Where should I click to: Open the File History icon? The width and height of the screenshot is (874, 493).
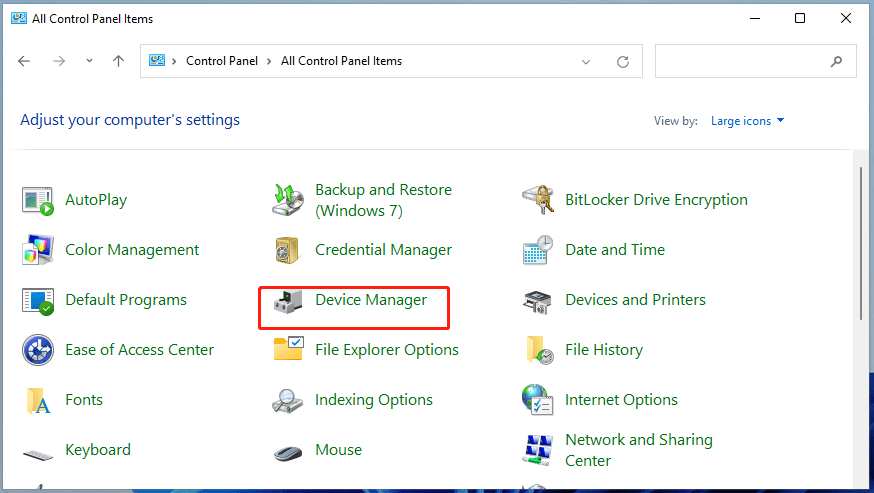tap(538, 350)
